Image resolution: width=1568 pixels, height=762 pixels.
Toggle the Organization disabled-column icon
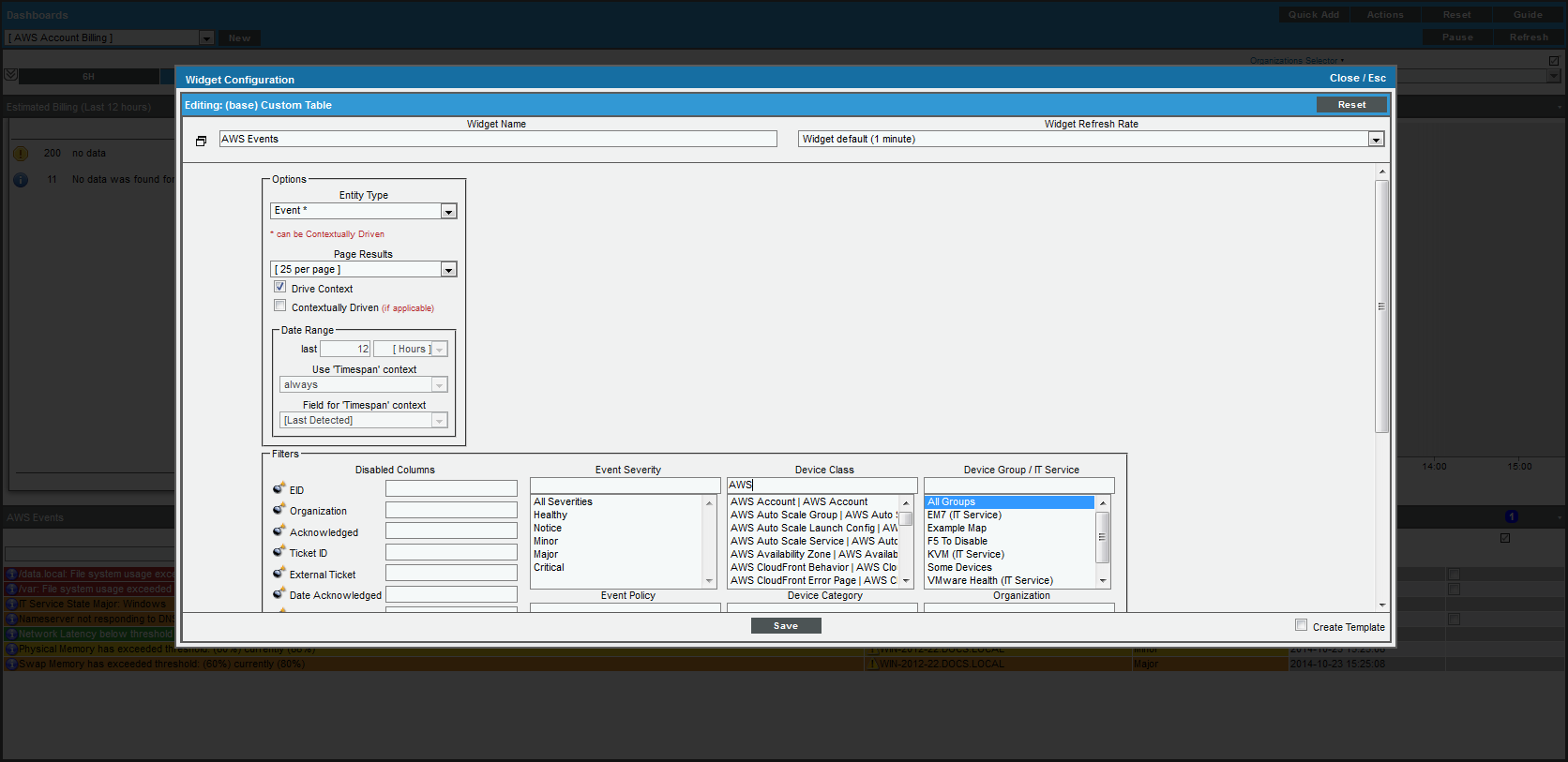click(279, 509)
